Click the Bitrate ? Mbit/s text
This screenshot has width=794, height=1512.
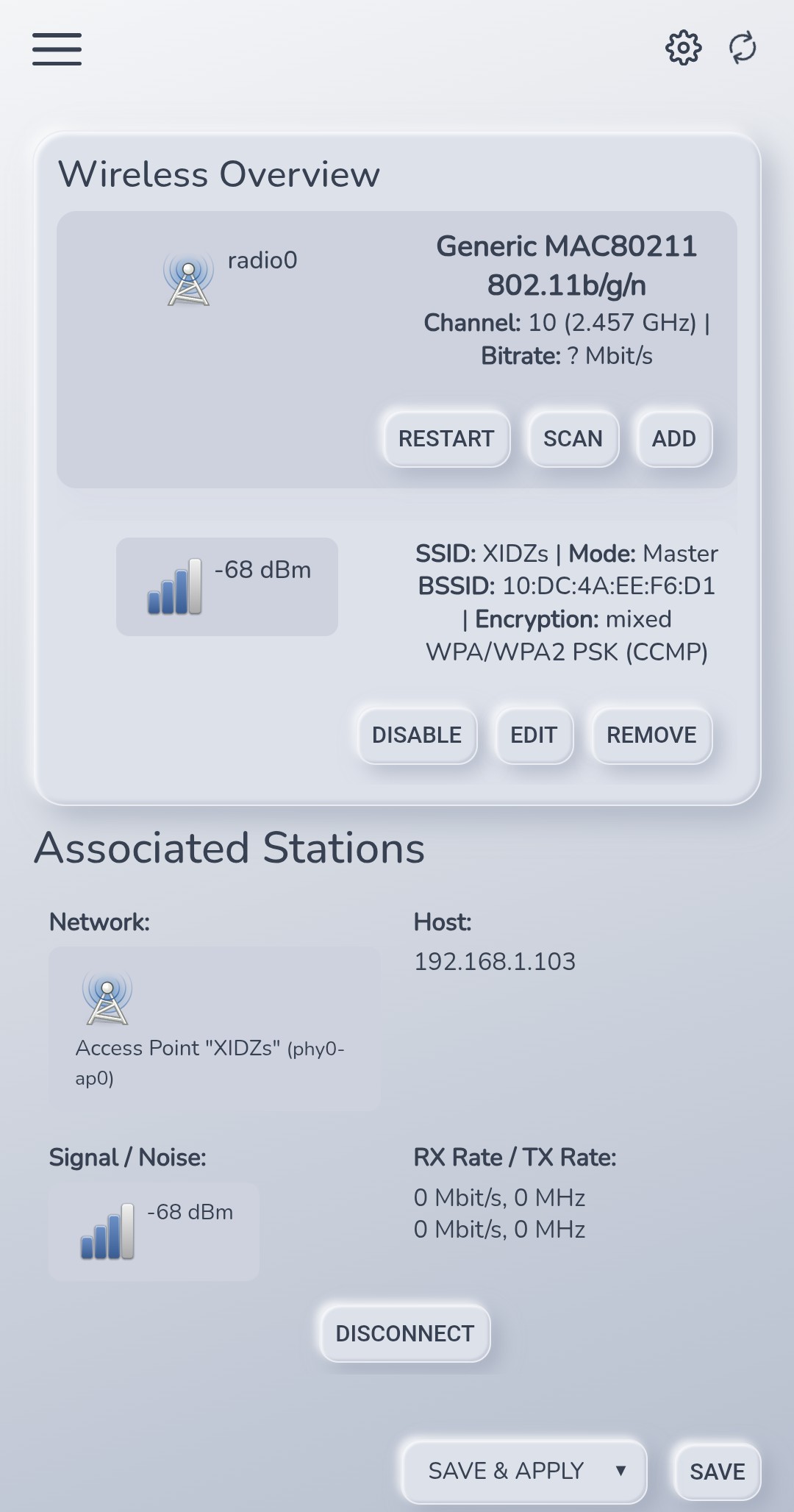tap(567, 356)
